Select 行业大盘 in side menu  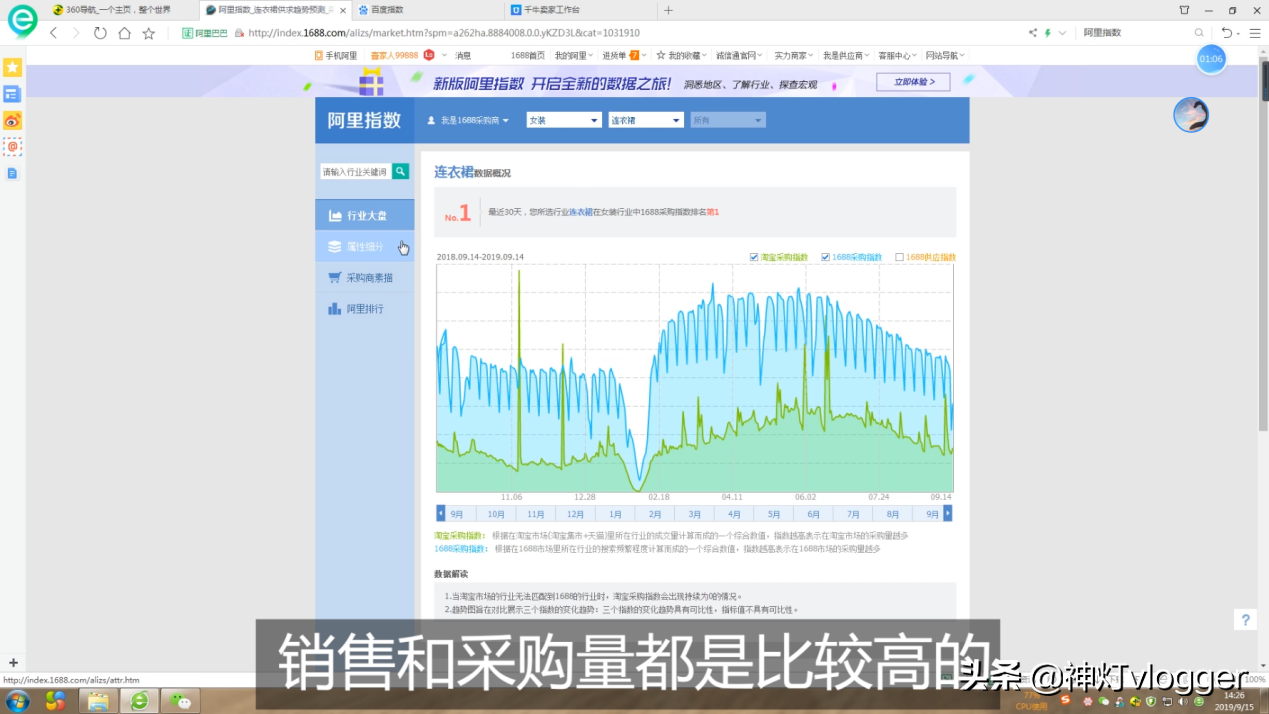[365, 216]
